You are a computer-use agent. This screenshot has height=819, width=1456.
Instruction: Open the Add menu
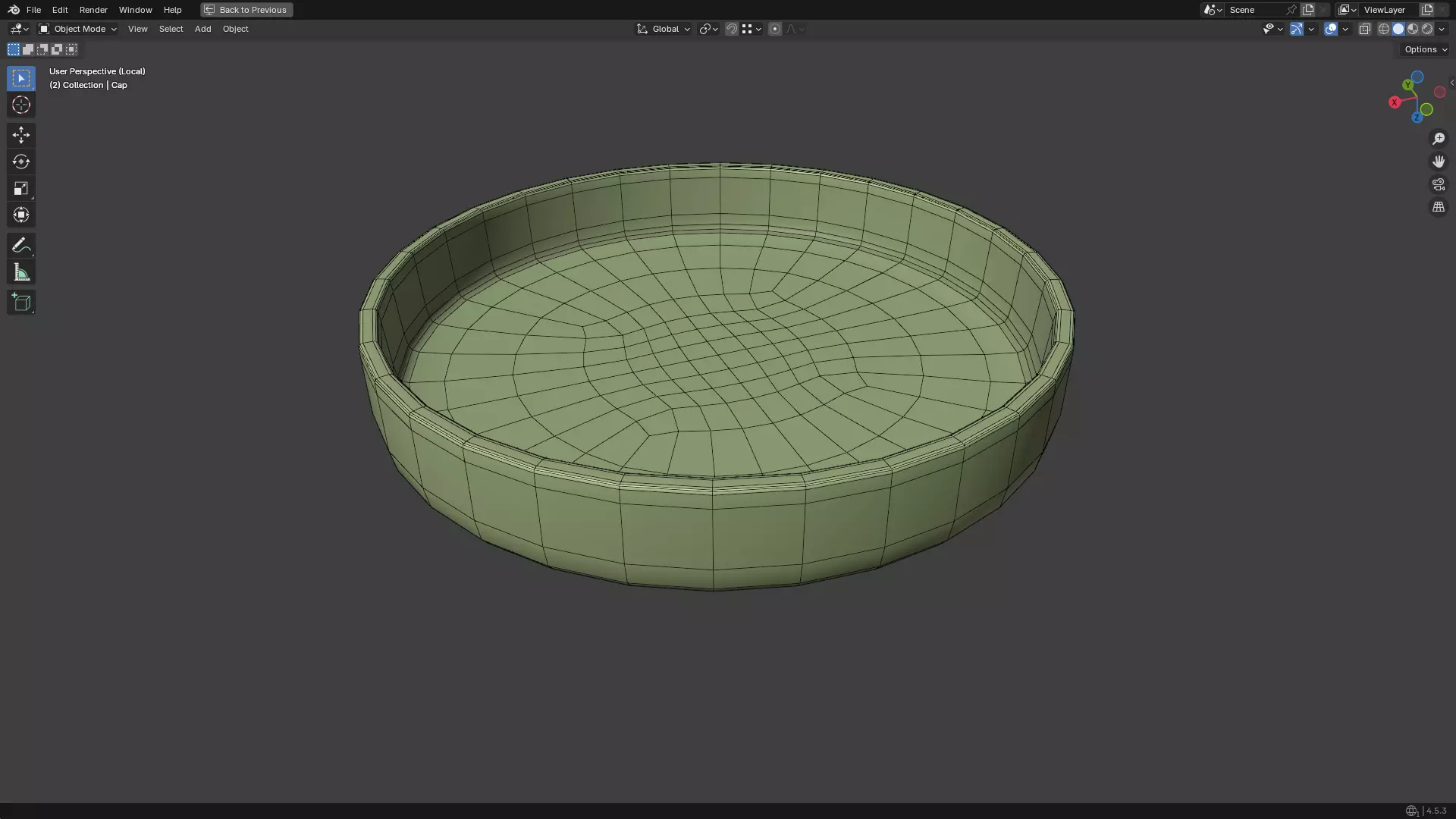202,29
